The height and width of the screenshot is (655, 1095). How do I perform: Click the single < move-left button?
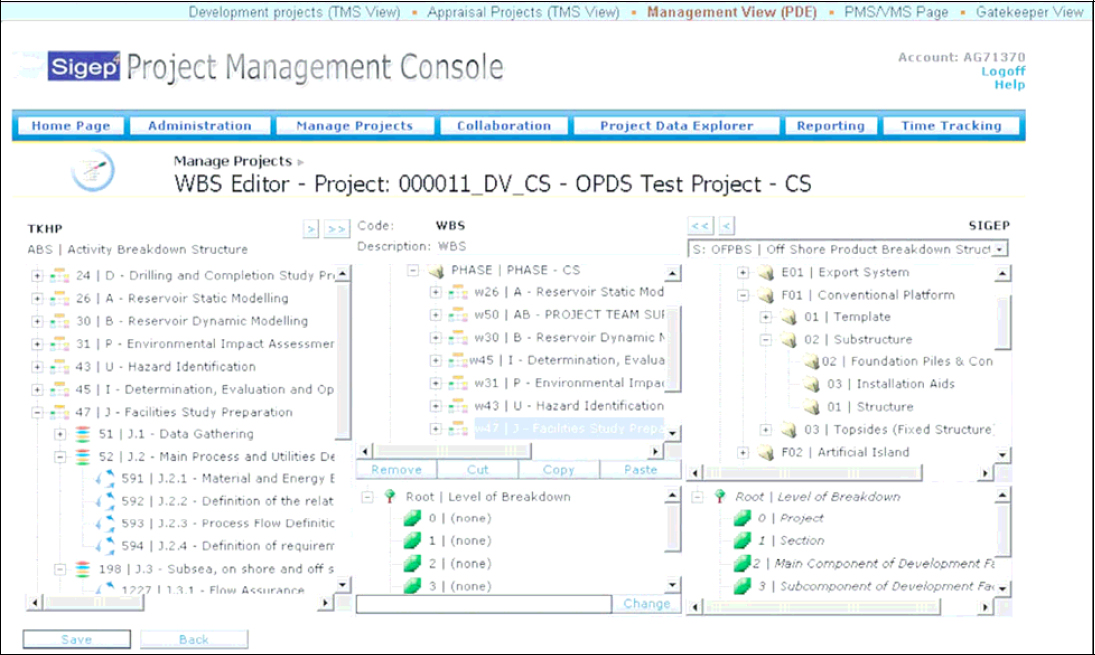tap(726, 226)
